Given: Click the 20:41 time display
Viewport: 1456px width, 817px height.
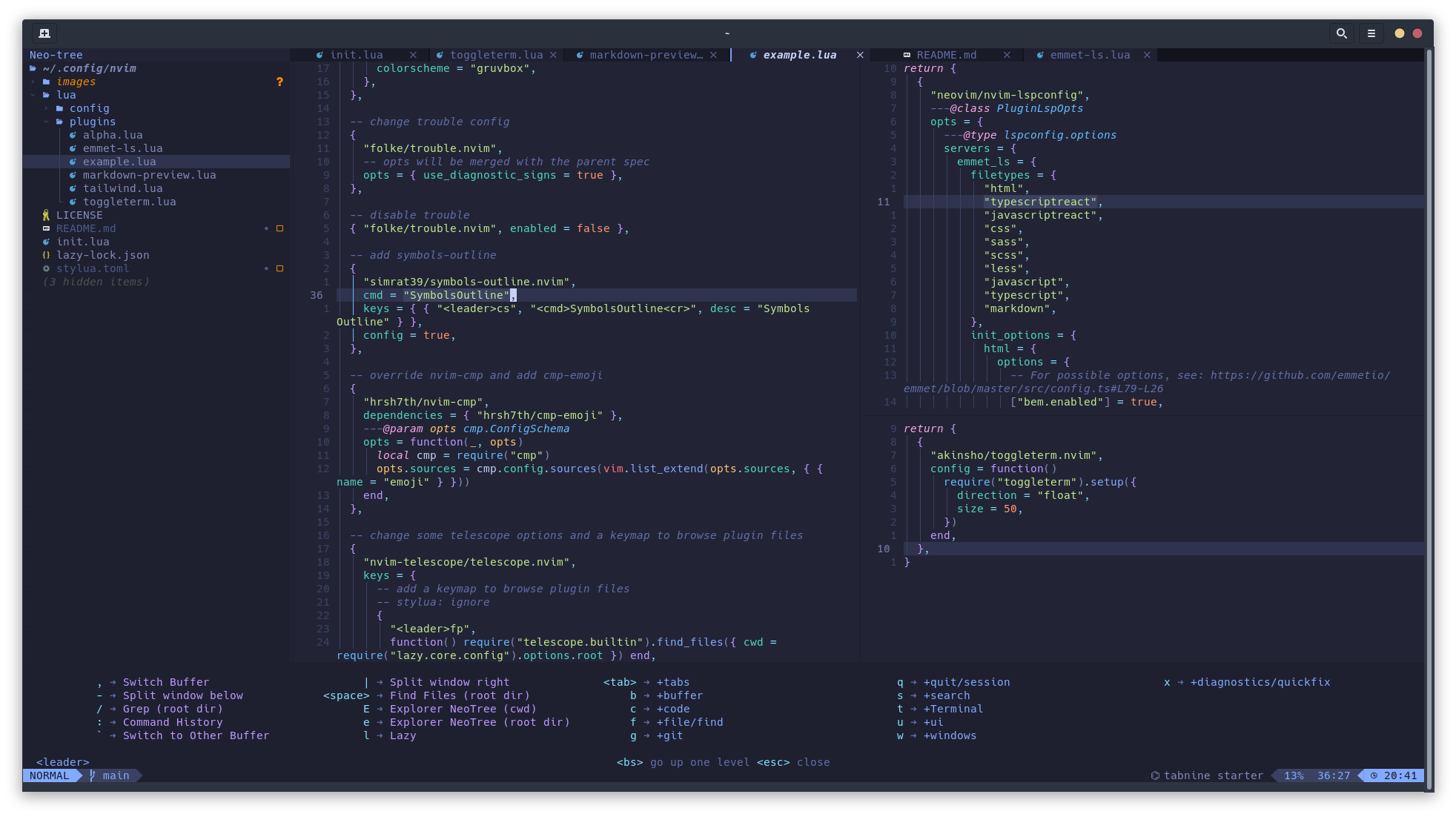Looking at the screenshot, I should (1400, 775).
